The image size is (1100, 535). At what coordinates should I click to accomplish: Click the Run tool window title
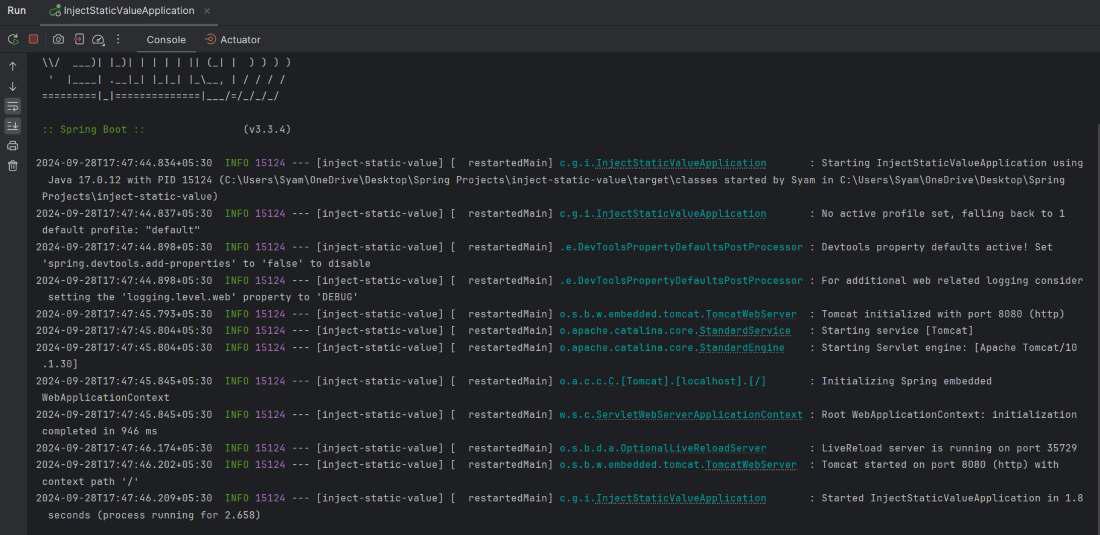coord(17,11)
